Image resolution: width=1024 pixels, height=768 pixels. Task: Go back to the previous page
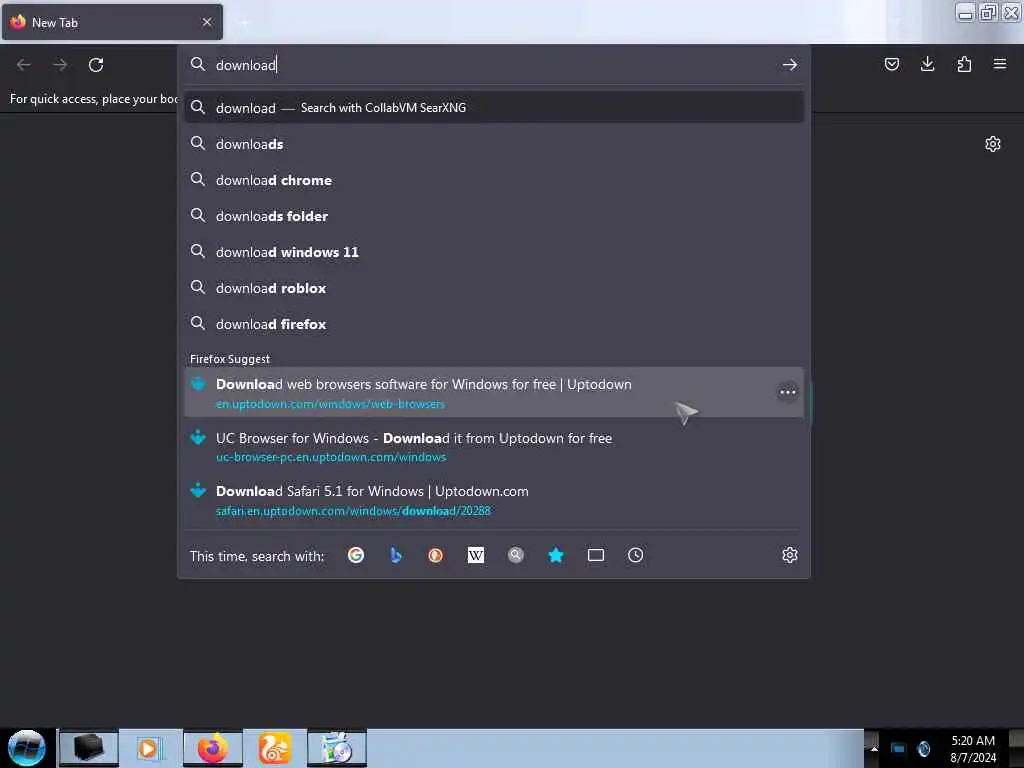click(x=24, y=65)
